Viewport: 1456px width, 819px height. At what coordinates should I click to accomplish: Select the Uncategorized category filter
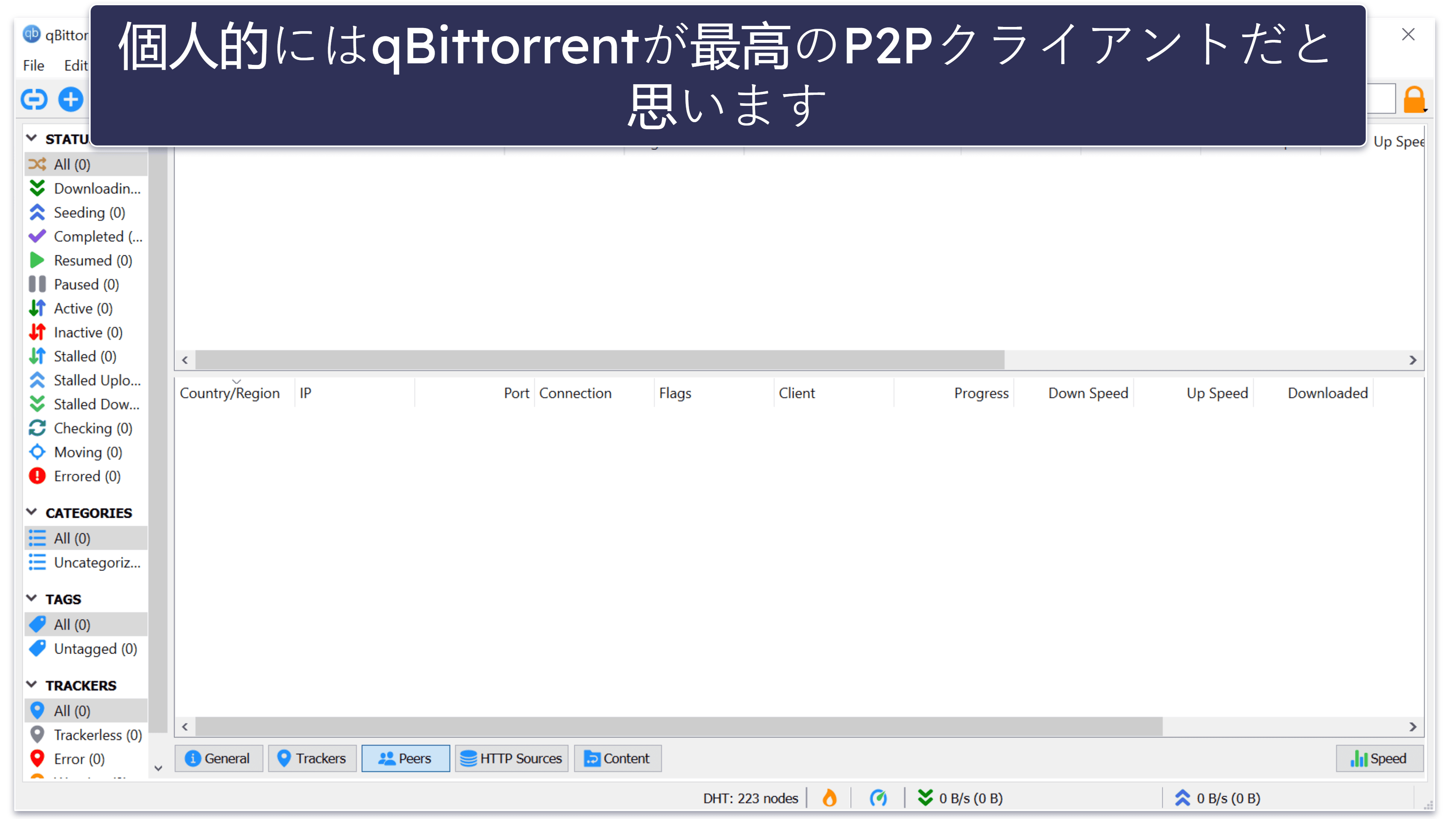point(86,563)
